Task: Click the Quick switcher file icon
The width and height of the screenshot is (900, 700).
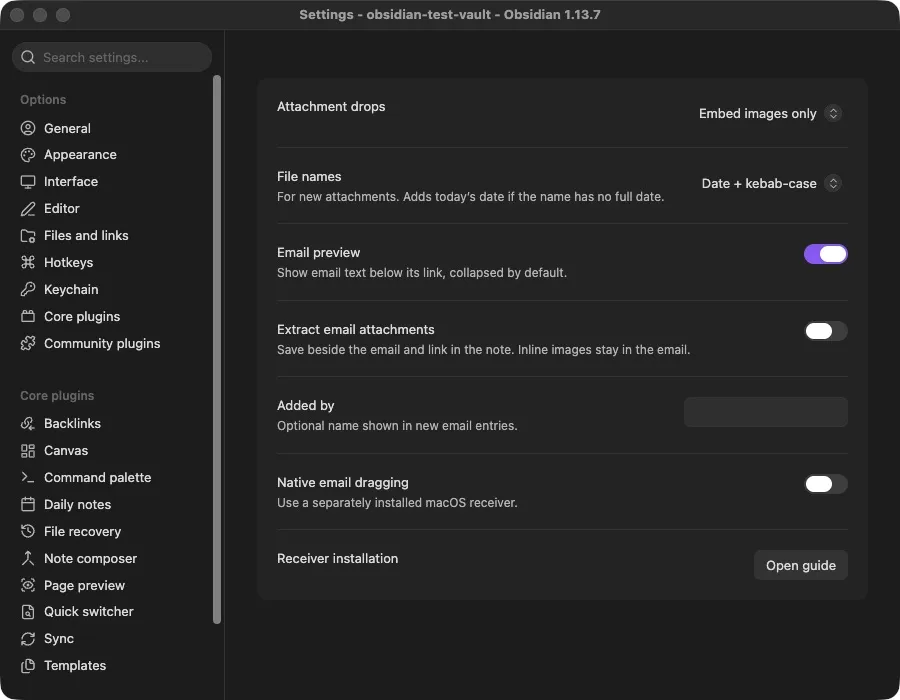Action: tap(28, 612)
